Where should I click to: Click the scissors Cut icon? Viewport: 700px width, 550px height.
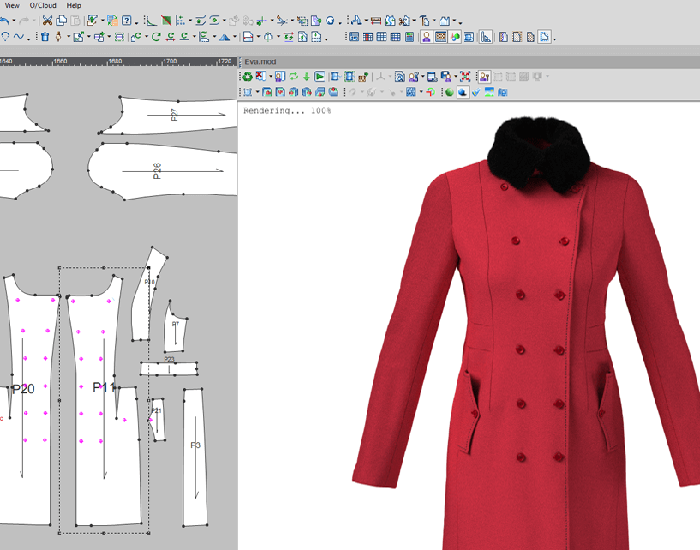(x=47, y=21)
